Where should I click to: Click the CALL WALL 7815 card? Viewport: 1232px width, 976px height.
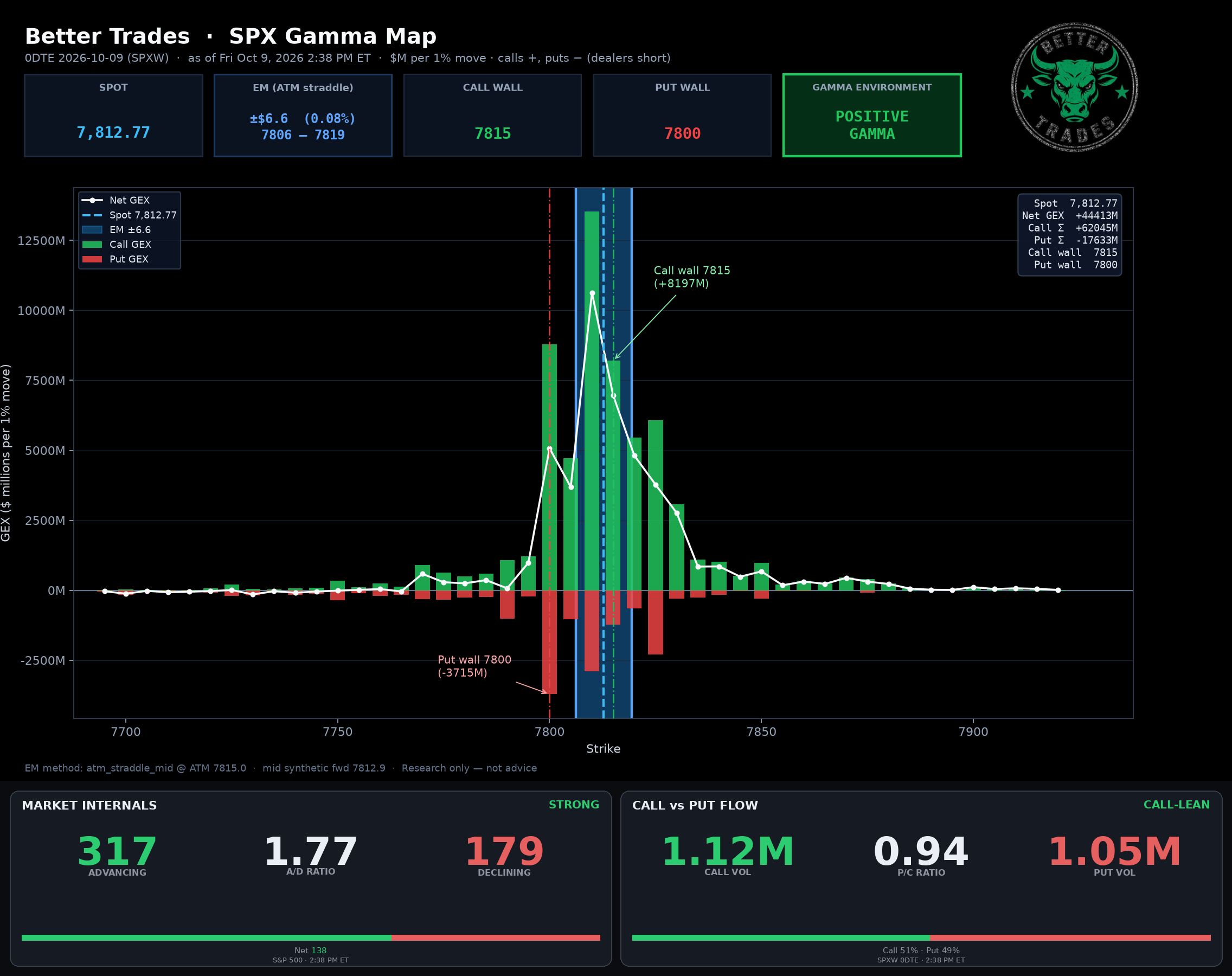point(492,115)
